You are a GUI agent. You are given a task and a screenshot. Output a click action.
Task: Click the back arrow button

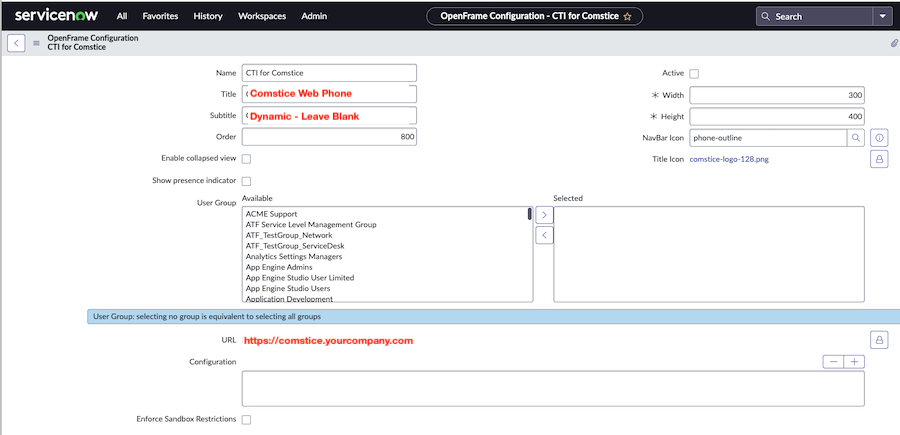[16, 43]
